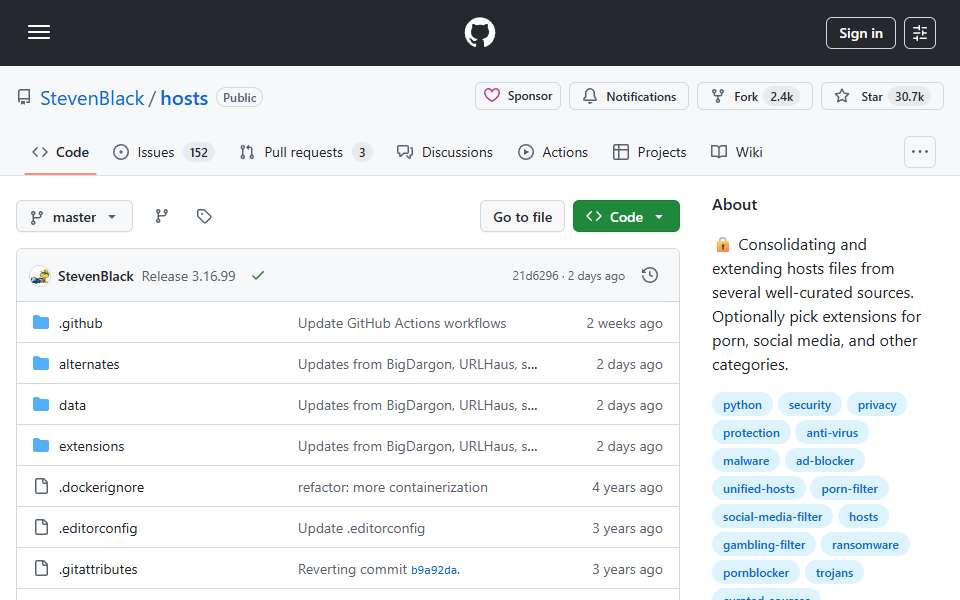Screen dimensions: 960x600
Task: Open Notifications for this repo
Action: (x=629, y=96)
